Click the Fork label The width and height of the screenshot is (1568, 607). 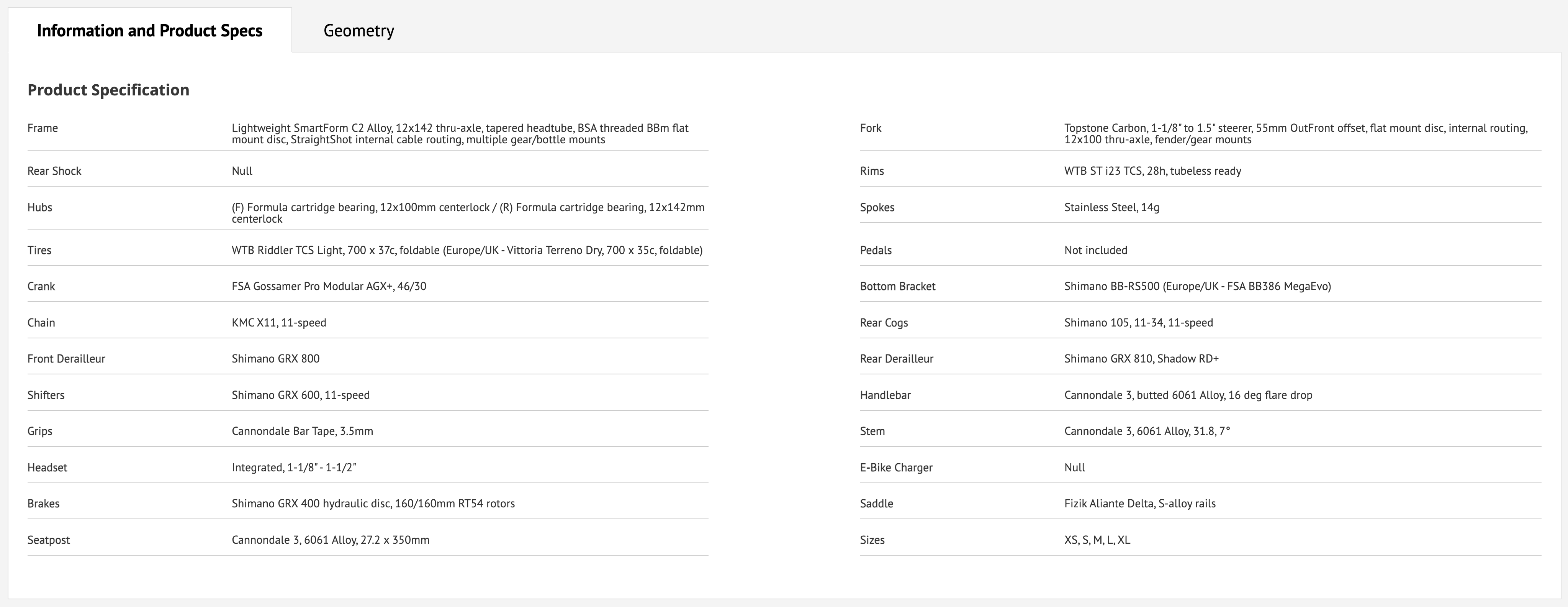click(871, 128)
